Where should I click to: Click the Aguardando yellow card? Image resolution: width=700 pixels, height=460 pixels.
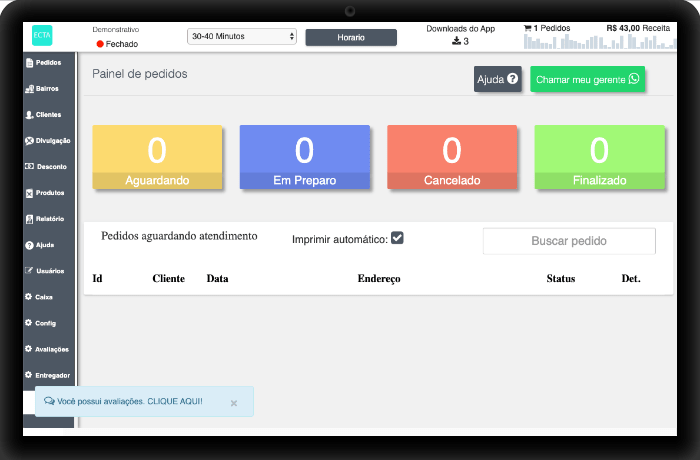157,157
